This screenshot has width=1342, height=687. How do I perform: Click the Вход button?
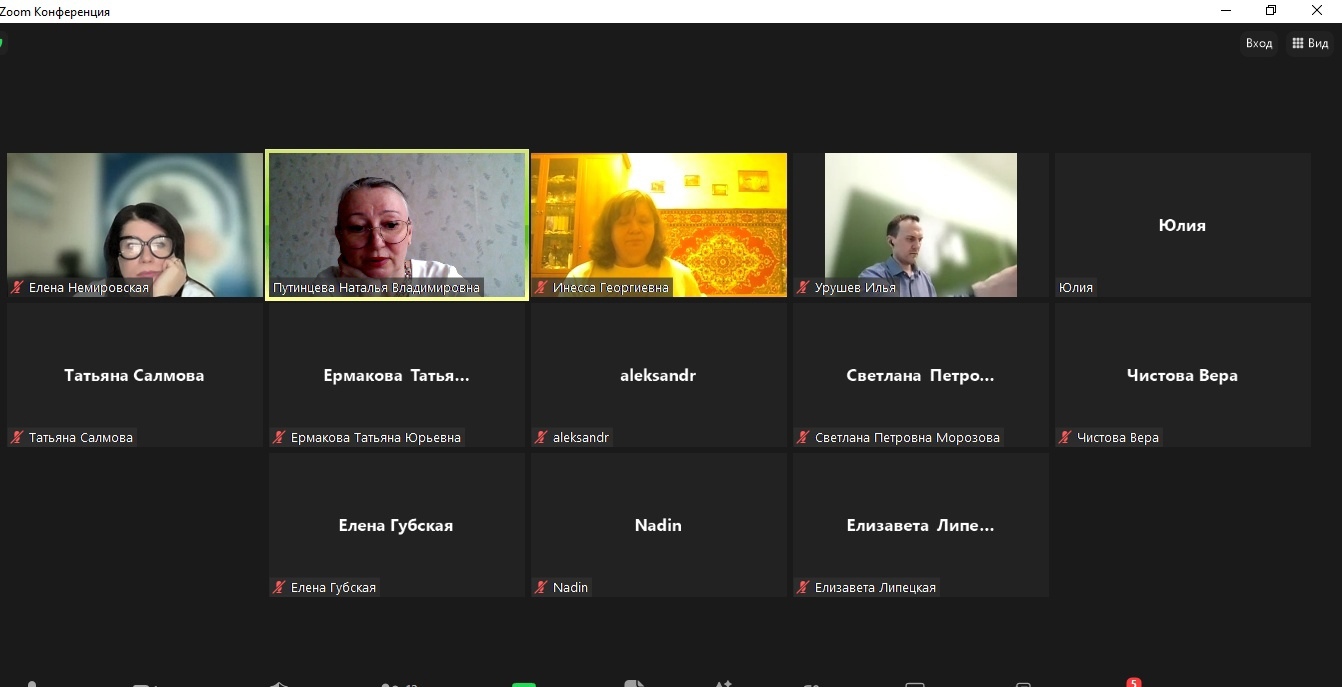click(x=1259, y=43)
